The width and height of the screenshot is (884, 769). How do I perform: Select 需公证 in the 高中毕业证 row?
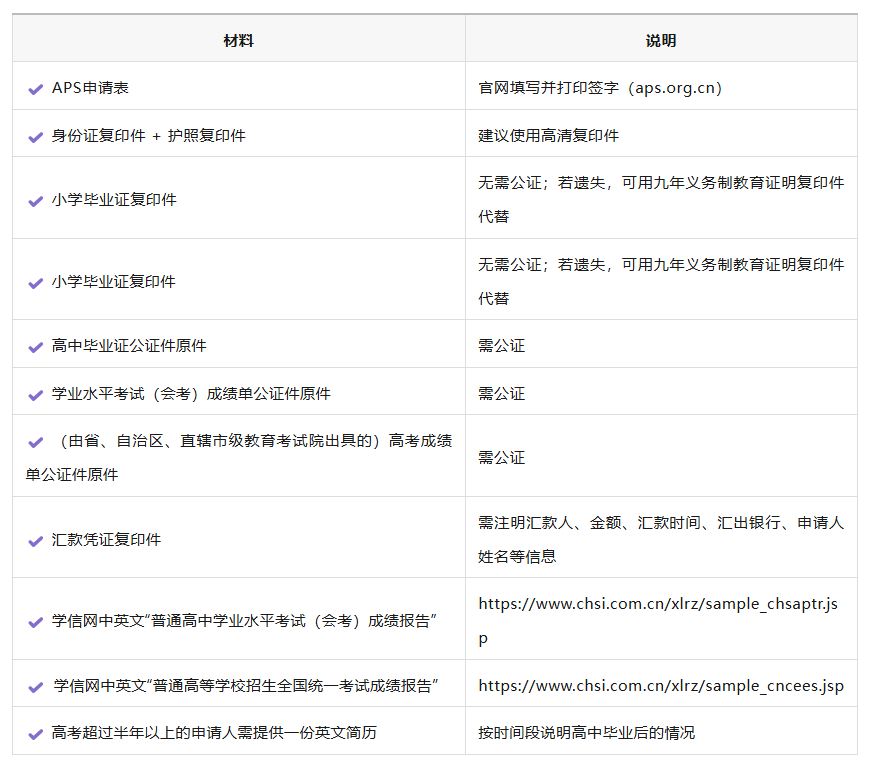502,346
